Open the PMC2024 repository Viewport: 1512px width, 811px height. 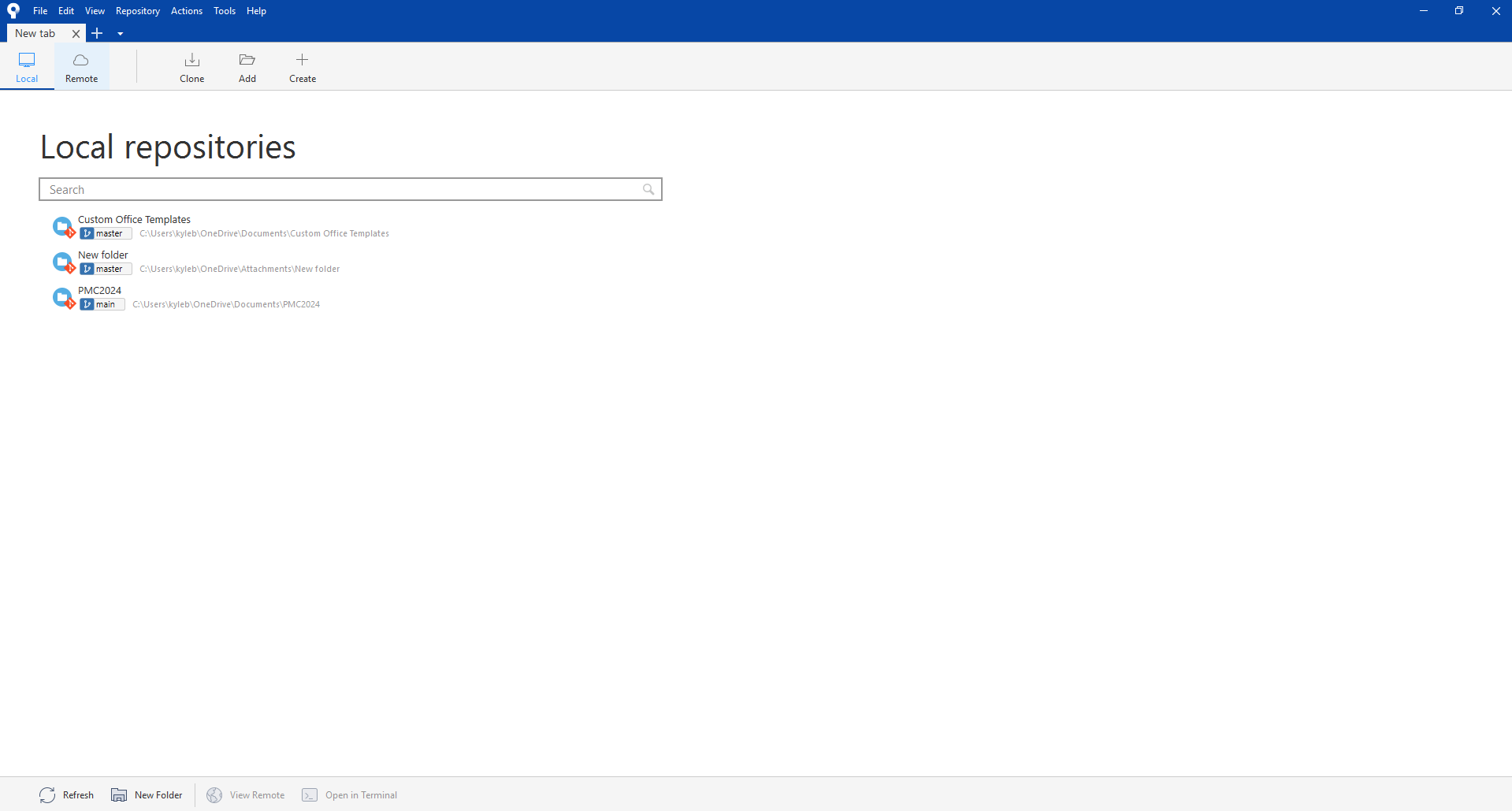pos(99,291)
